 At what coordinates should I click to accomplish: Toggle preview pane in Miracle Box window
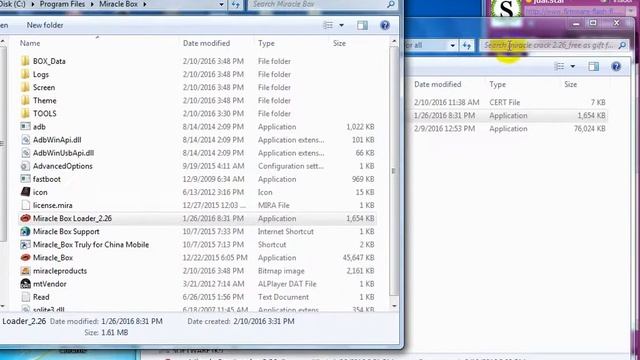pyautogui.click(x=362, y=25)
